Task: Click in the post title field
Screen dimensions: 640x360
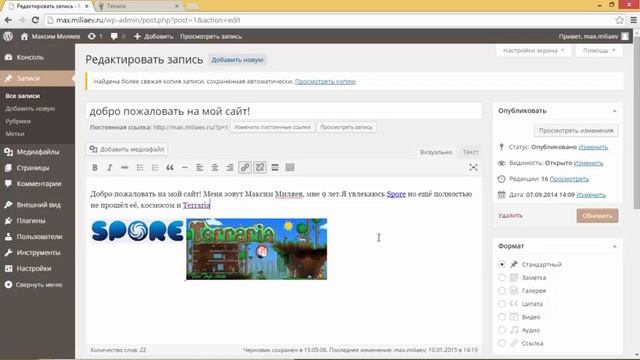Action: coord(284,111)
